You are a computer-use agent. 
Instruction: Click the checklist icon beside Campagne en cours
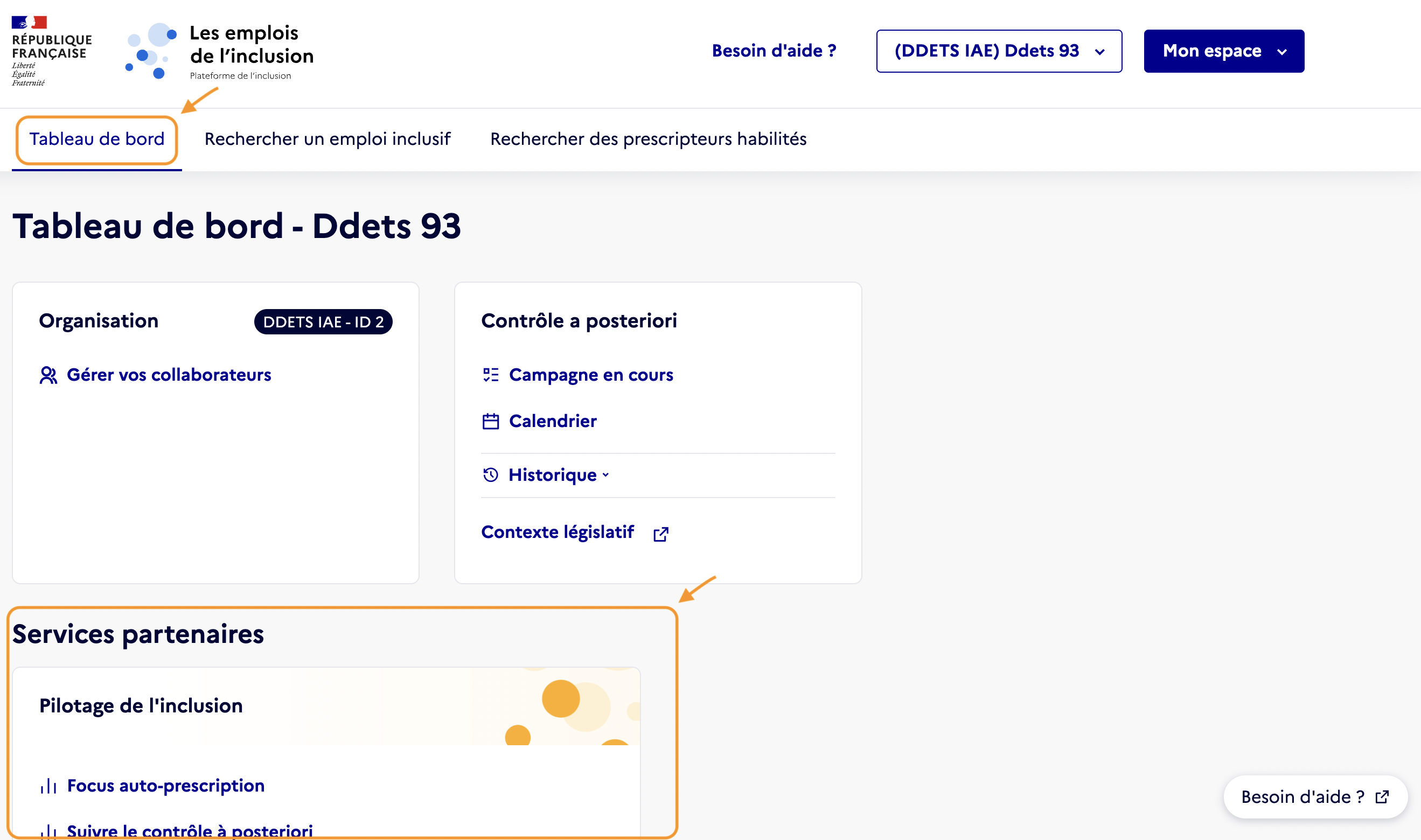point(490,375)
